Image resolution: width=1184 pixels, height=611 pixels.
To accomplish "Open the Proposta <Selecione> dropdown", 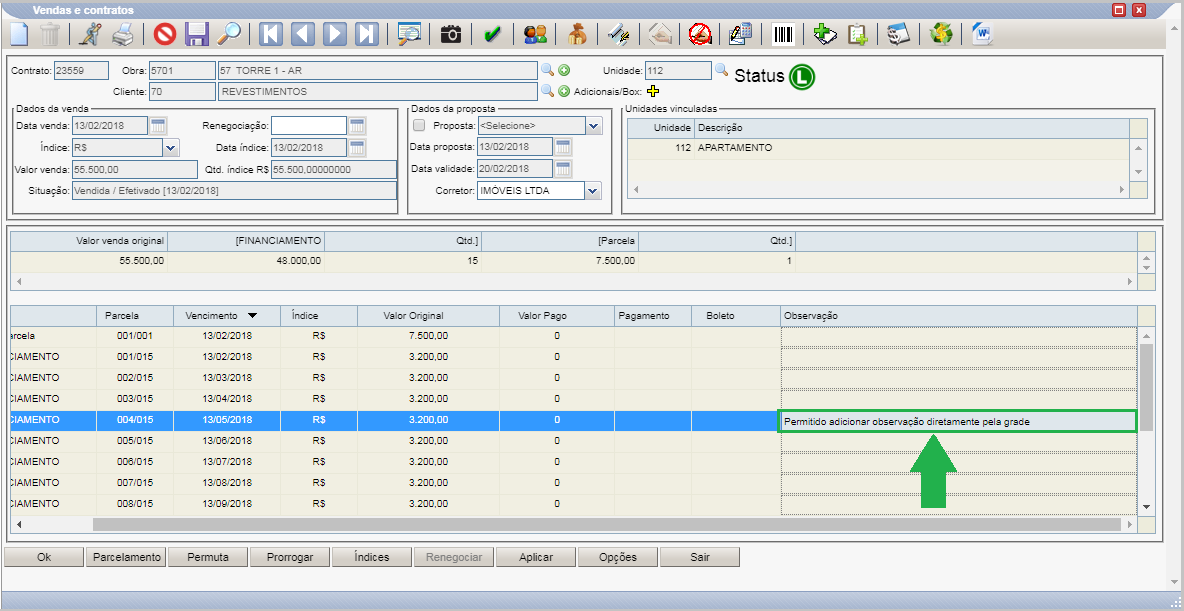I will pos(594,125).
